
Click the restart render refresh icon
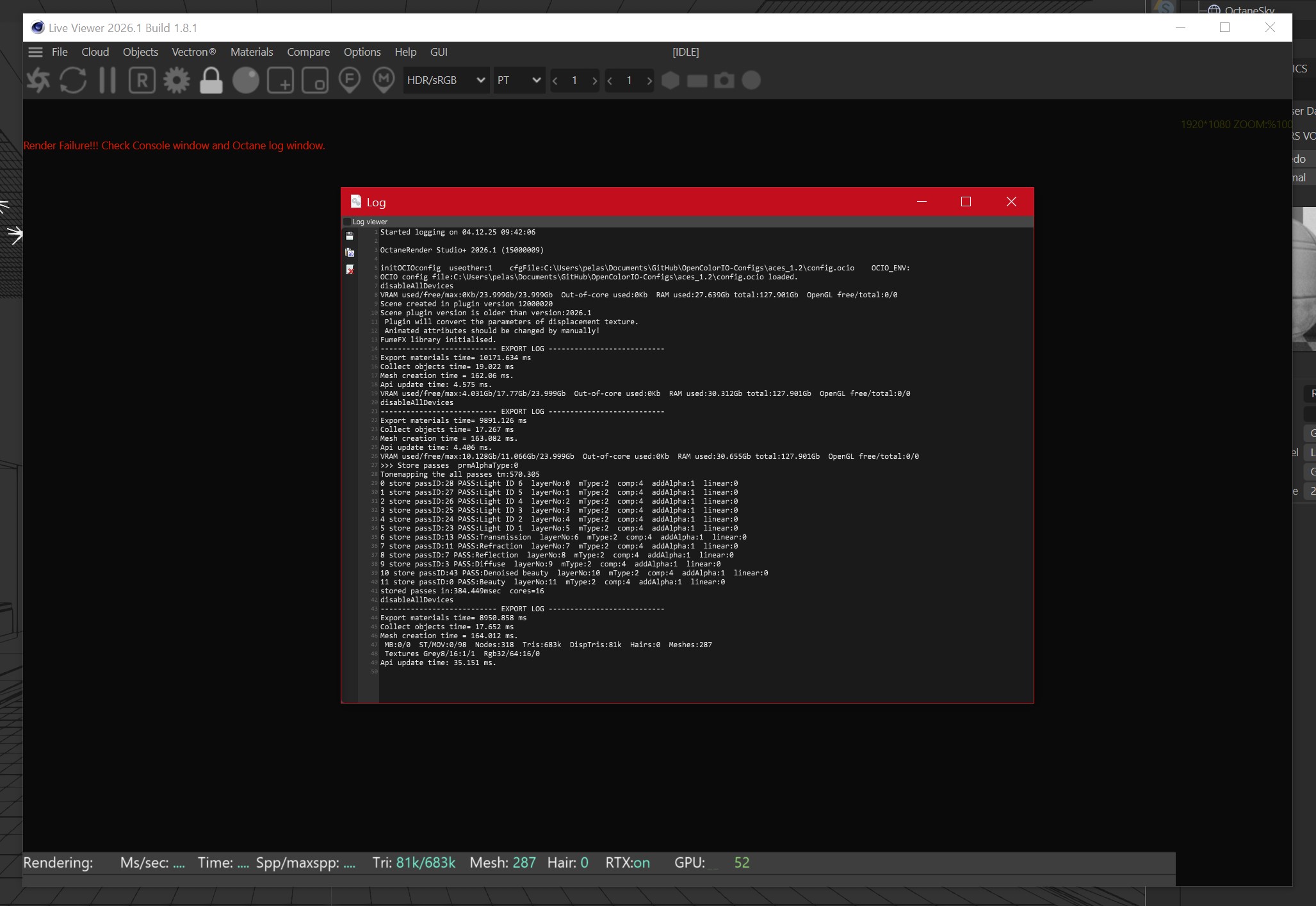72,81
